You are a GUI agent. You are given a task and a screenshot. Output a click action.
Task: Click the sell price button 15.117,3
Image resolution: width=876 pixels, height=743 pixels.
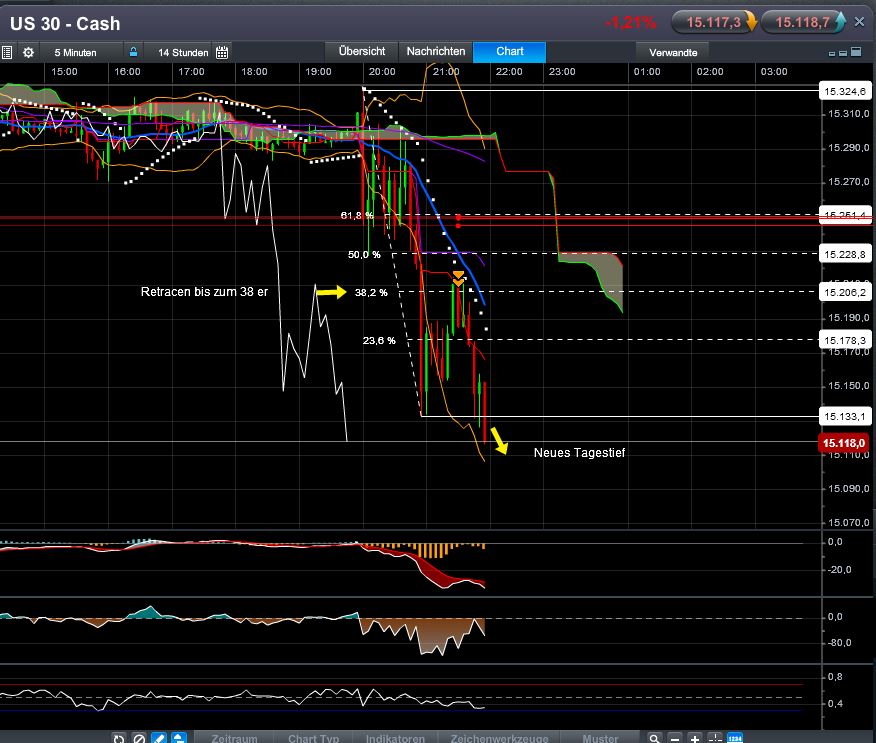tap(714, 22)
